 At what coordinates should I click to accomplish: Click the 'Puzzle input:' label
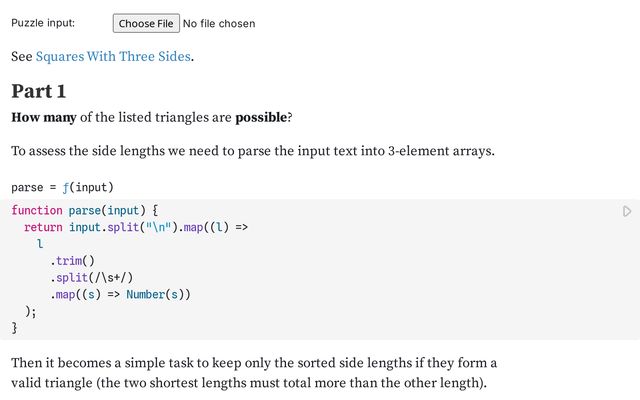[43, 23]
